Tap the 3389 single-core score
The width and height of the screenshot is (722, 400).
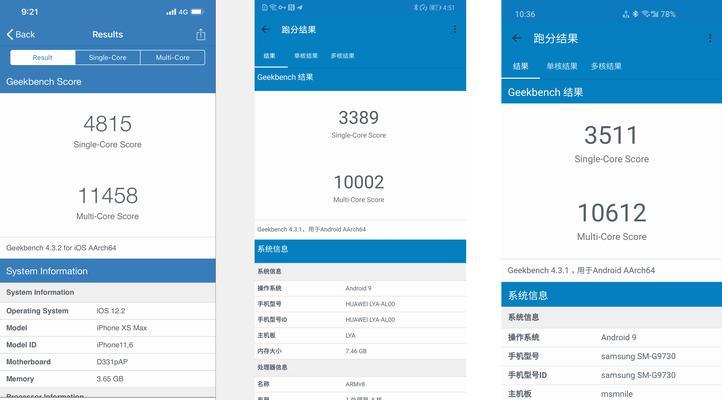[359, 118]
